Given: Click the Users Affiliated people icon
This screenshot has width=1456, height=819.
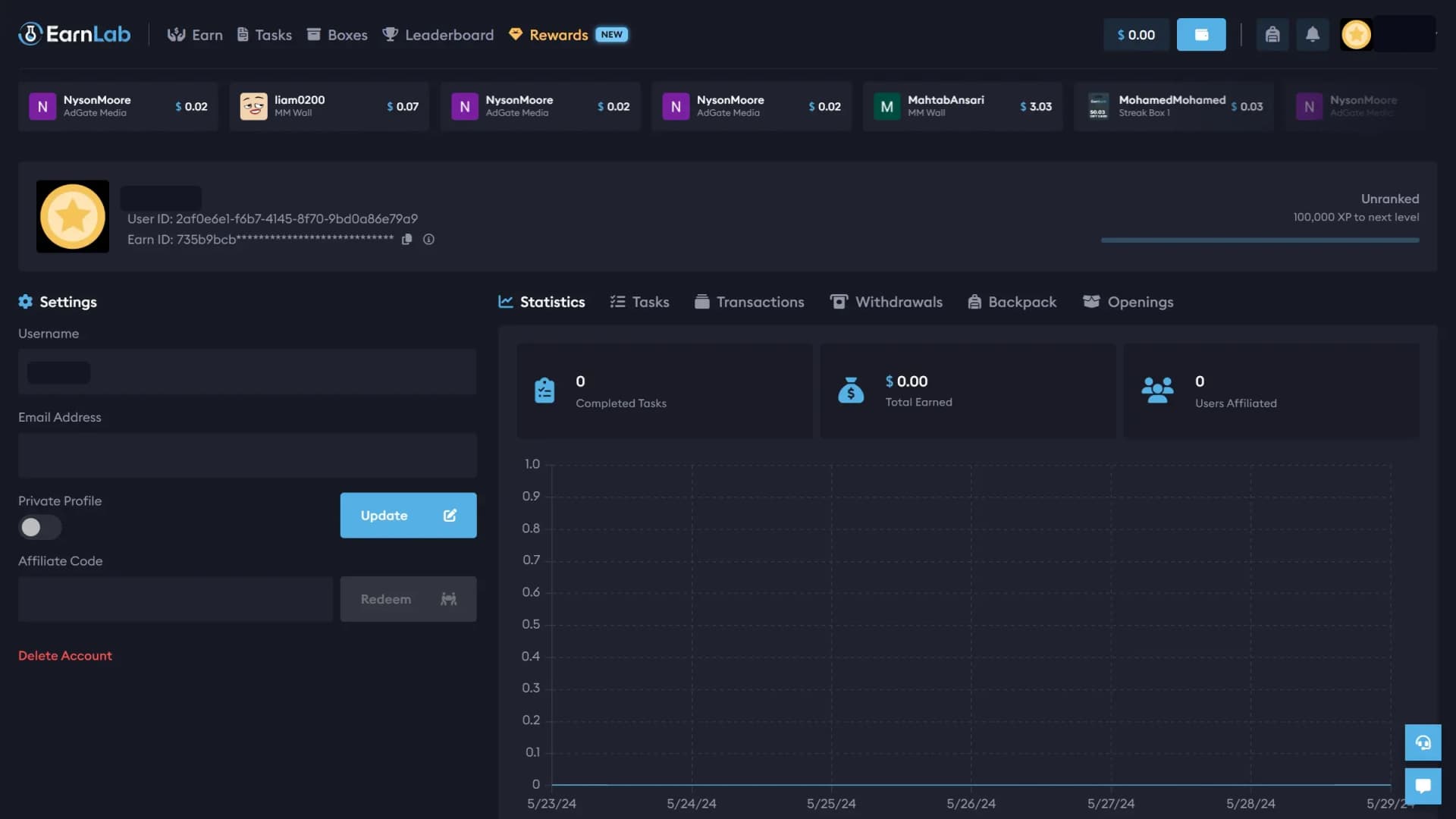Looking at the screenshot, I should point(1157,391).
